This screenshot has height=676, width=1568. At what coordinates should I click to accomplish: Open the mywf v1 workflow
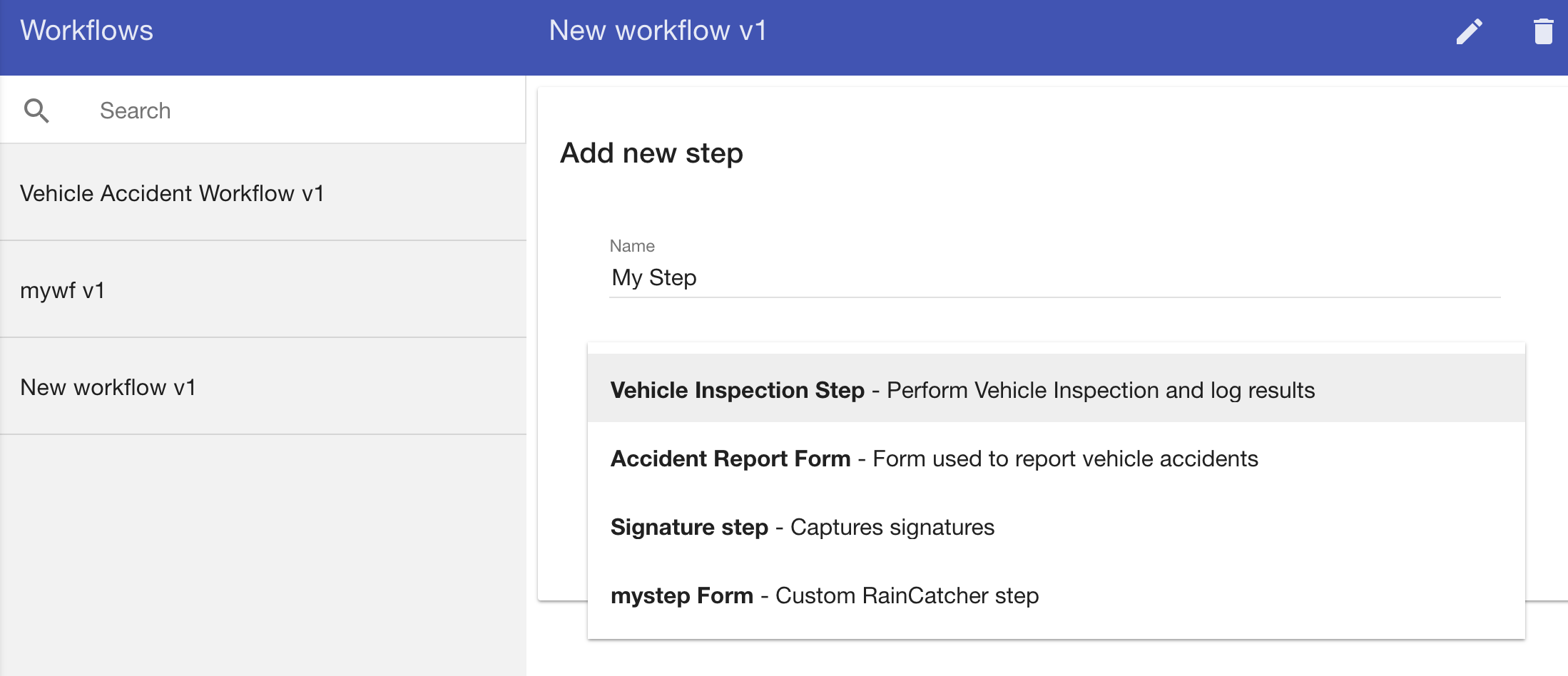[x=263, y=290]
